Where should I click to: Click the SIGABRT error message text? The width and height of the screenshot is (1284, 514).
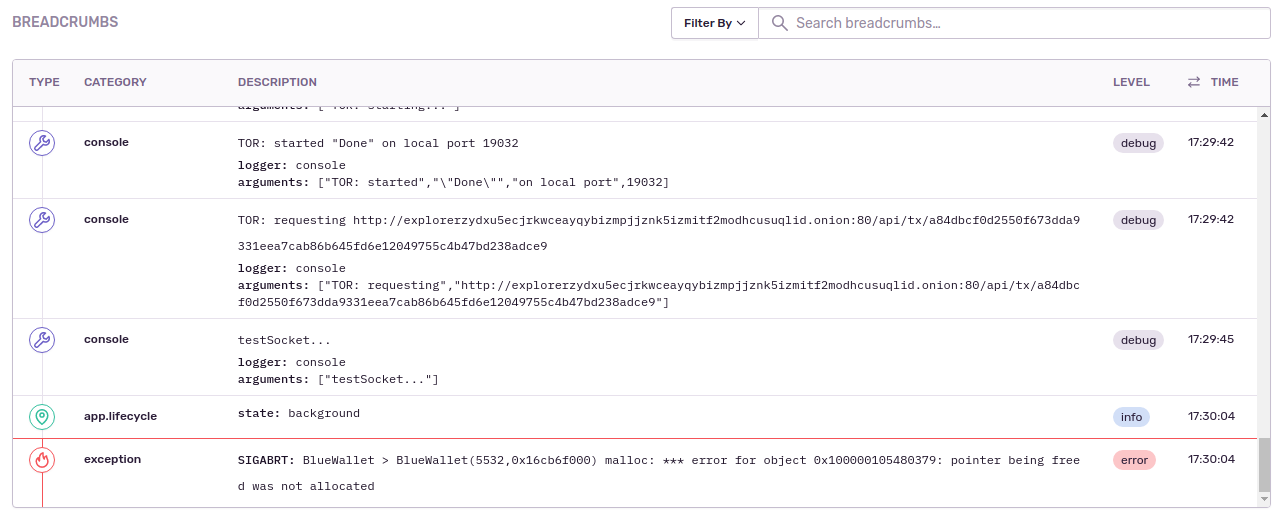pos(659,473)
